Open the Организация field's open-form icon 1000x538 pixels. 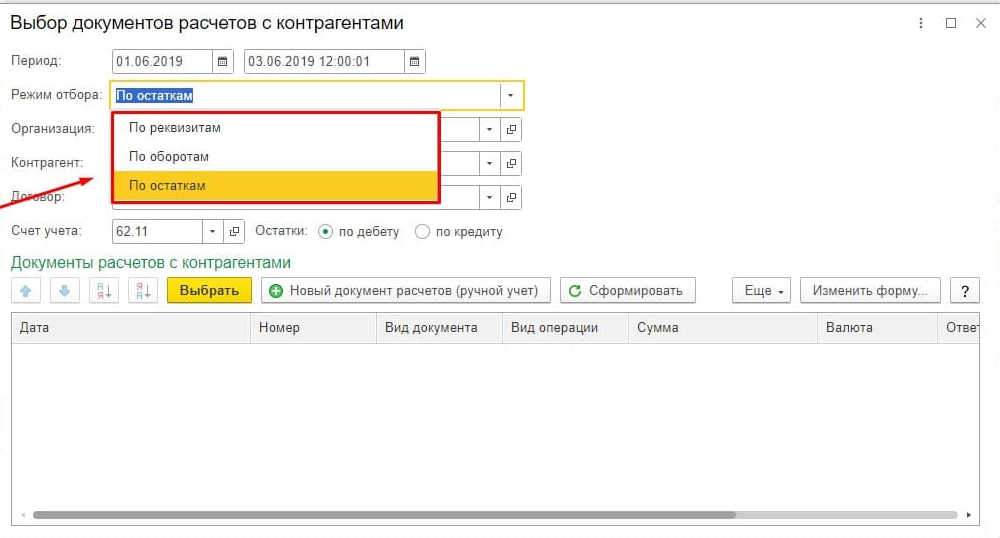511,130
